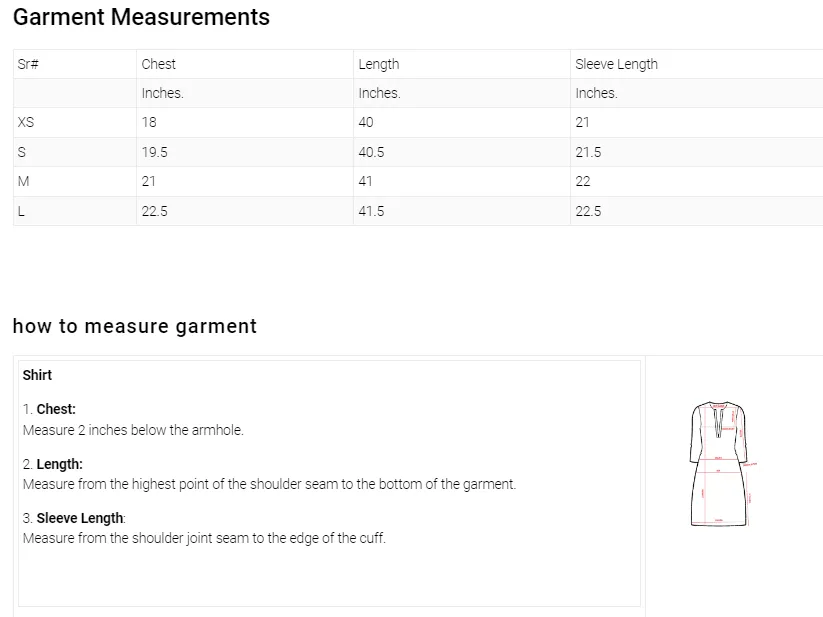Click the sleeve length value 22 for M
This screenshot has width=823, height=617.
(583, 181)
